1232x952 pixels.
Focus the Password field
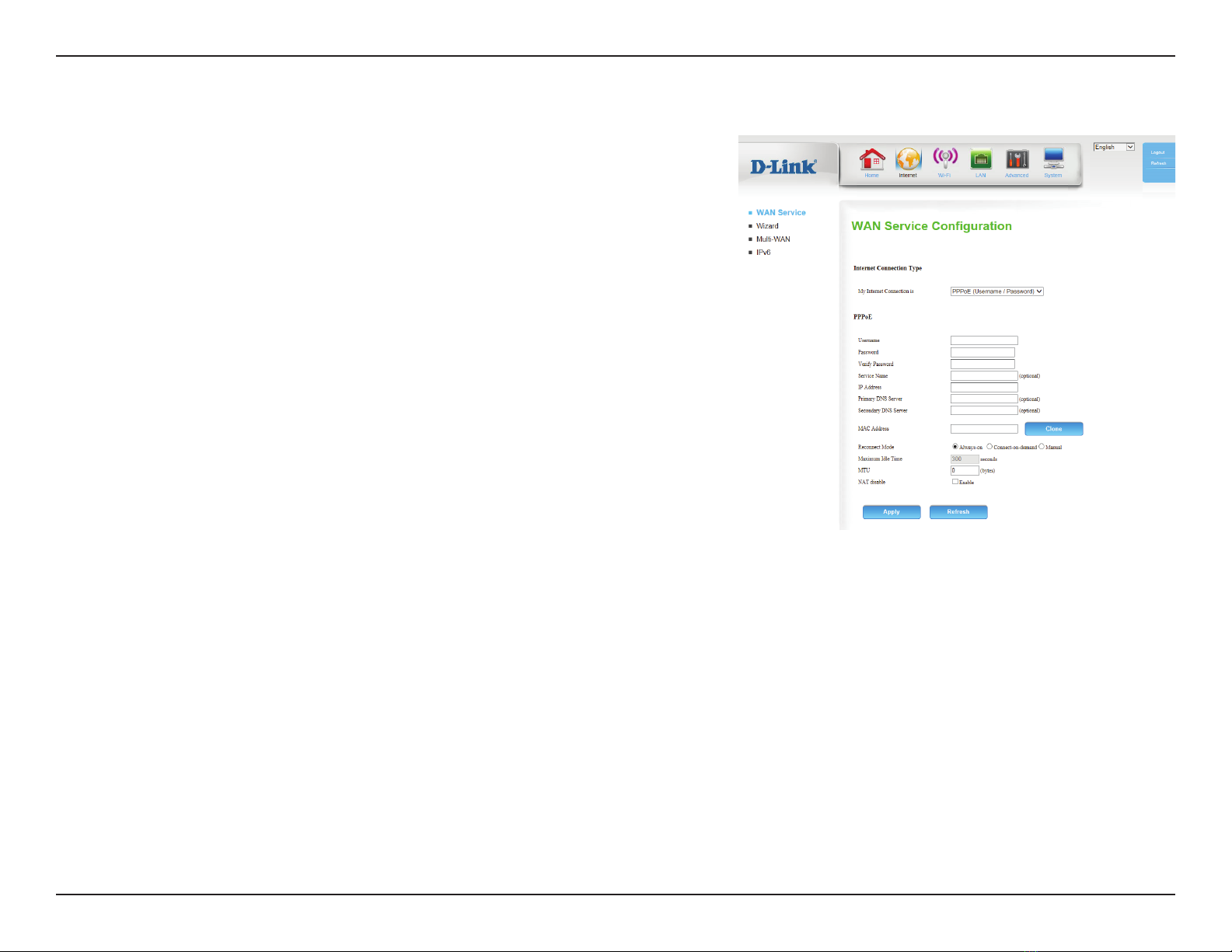982,352
